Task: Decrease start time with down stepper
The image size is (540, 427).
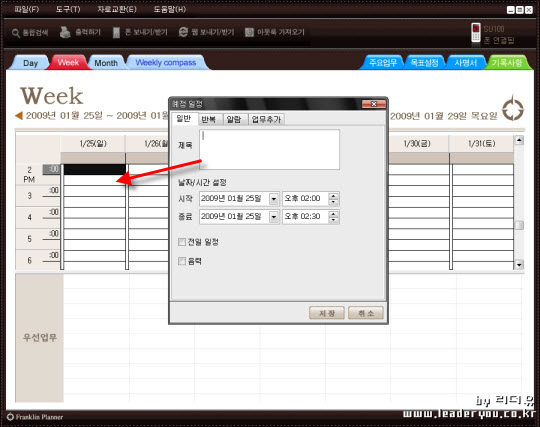Action: [x=333, y=202]
